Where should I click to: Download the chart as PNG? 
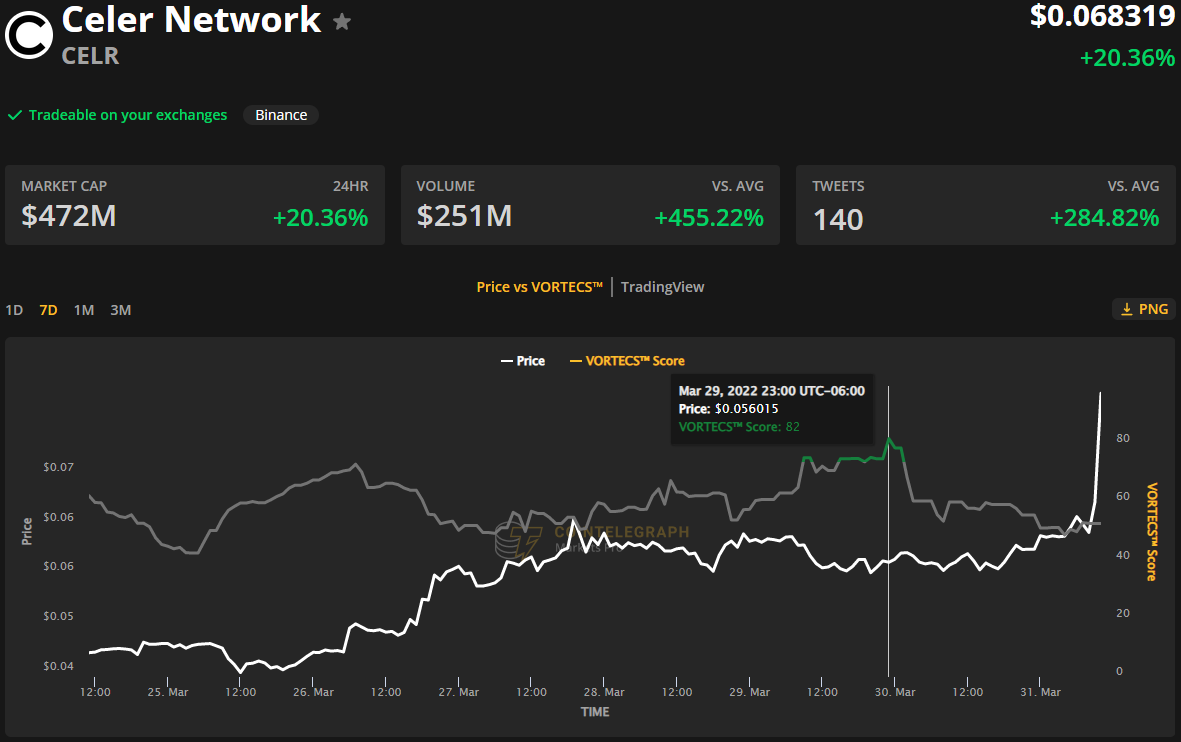click(x=1143, y=309)
